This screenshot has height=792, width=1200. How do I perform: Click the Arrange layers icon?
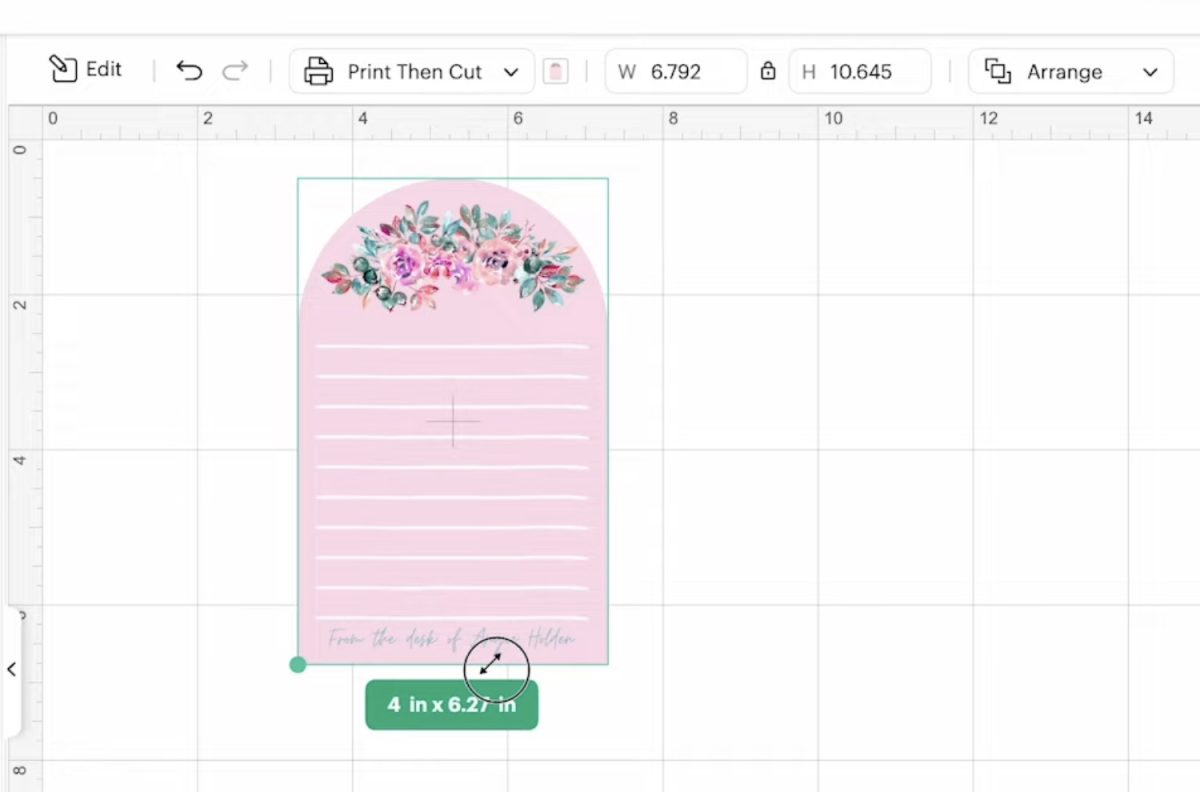[x=997, y=71]
